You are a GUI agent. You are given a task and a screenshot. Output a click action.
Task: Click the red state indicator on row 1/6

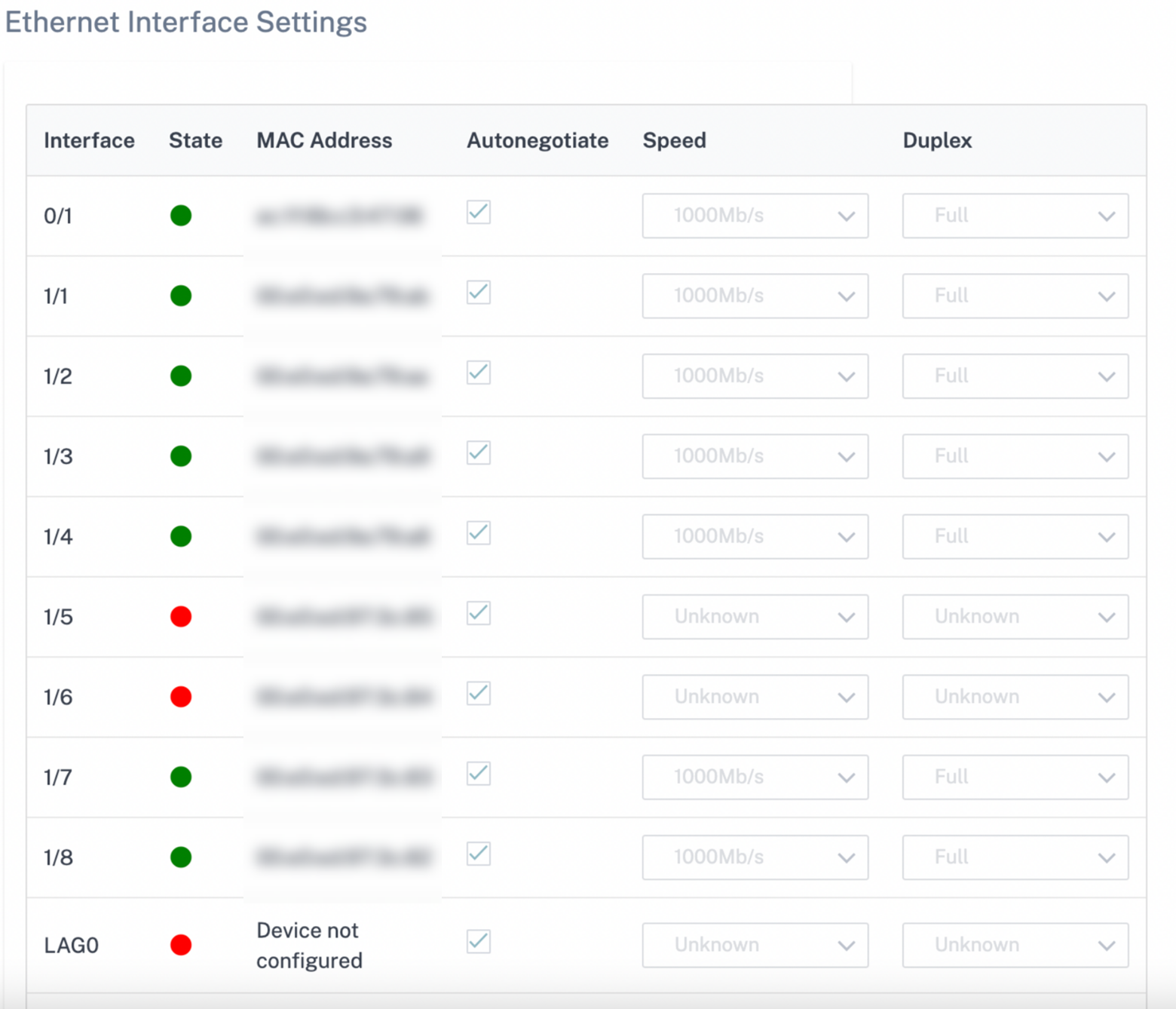[181, 697]
